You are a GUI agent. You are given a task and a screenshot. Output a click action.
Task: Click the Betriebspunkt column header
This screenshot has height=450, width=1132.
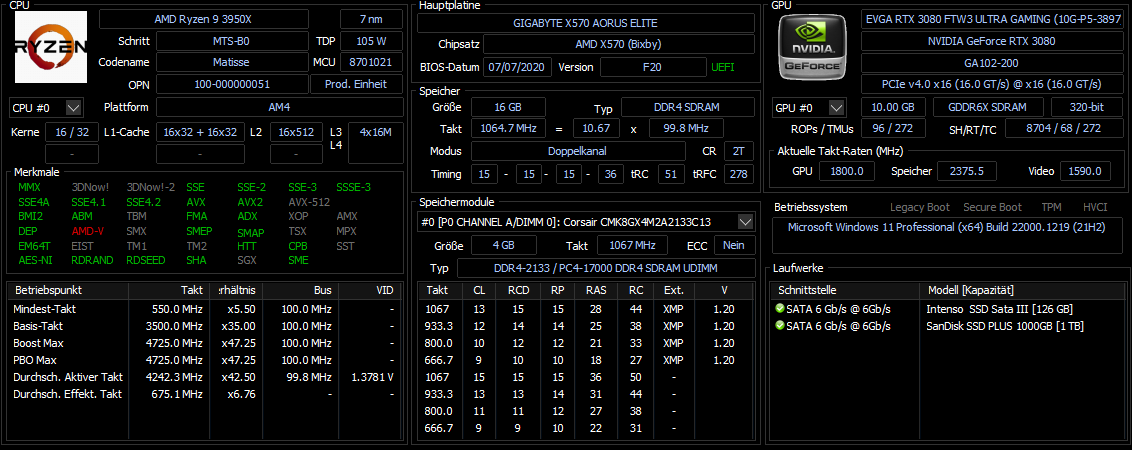click(x=68, y=290)
